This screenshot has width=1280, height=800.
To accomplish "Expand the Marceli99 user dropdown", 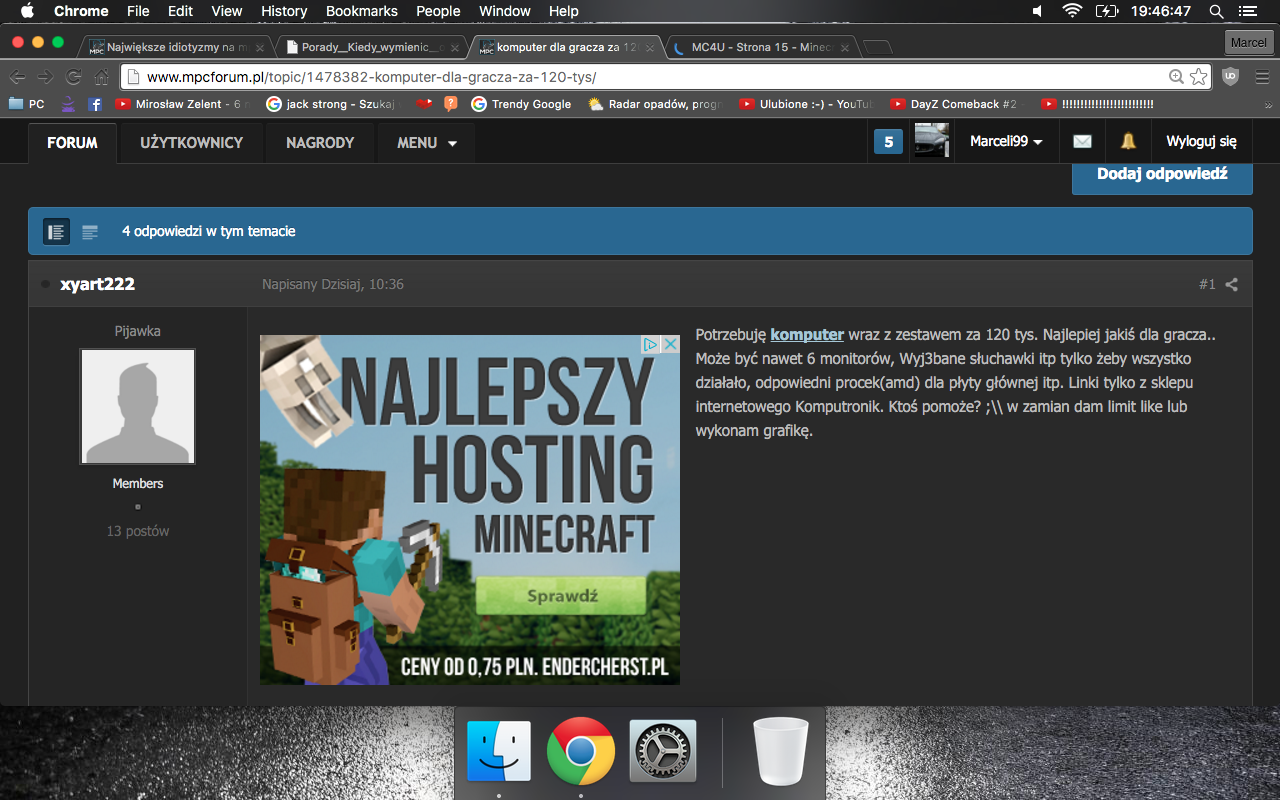I will pyautogui.click(x=1006, y=142).
